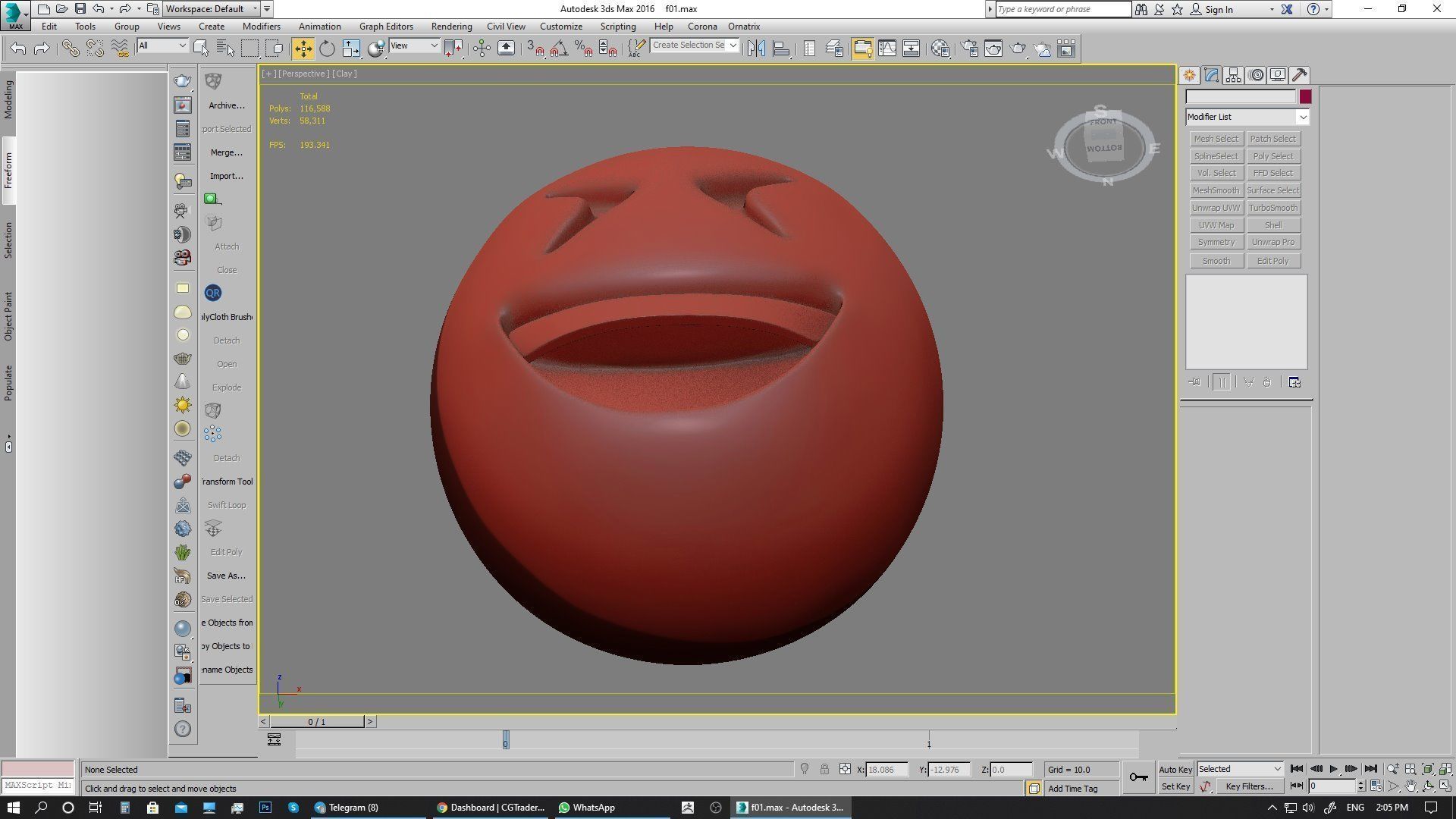Screen dimensions: 1456x819
Task: Activate Select and Scale tool
Action: point(351,49)
